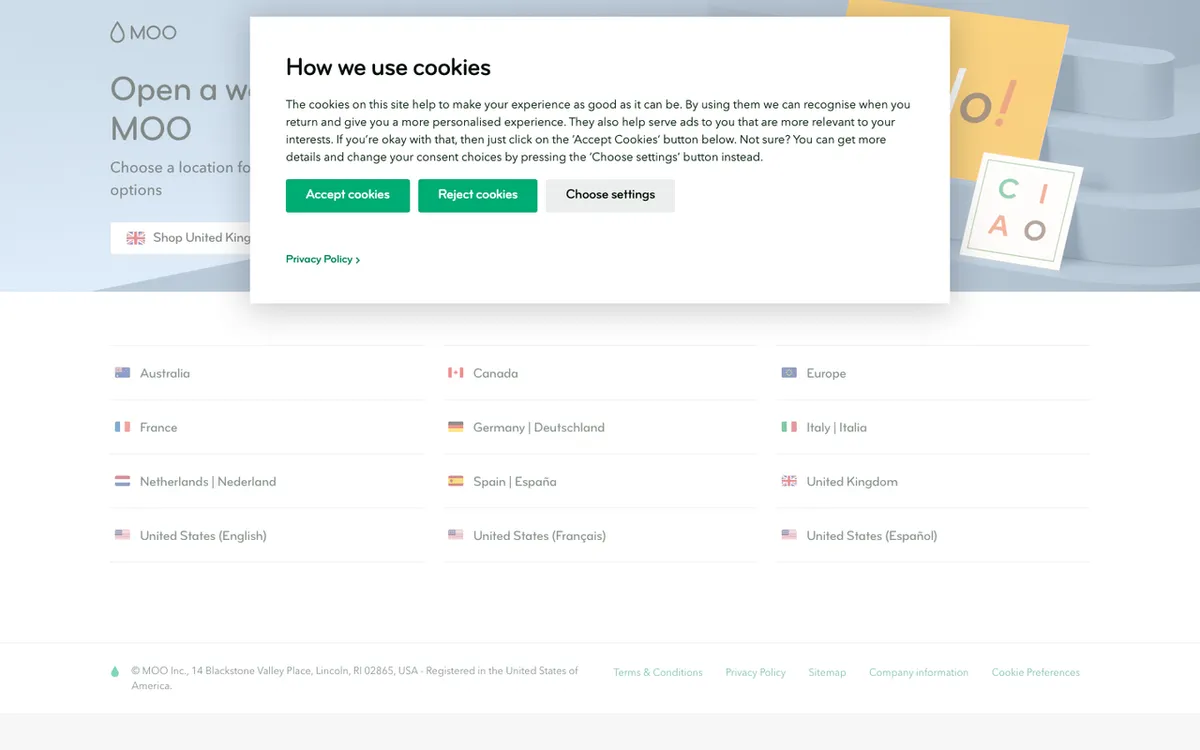Click the Spanish flag icon
Image resolution: width=1200 pixels, height=750 pixels.
(456, 481)
